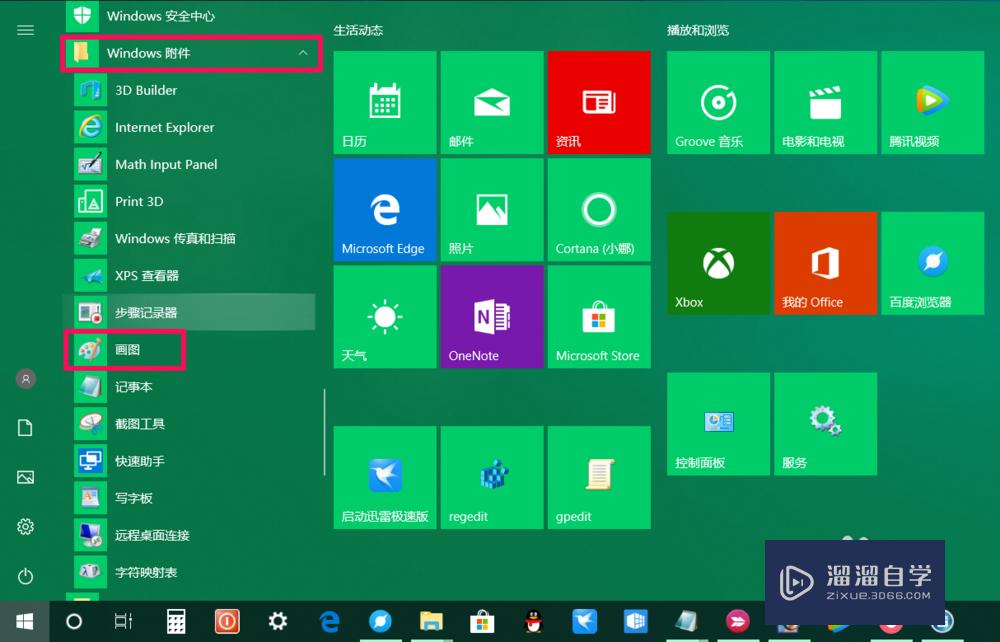Open Print 3D app
The width and height of the screenshot is (1000, 642).
[x=190, y=201]
